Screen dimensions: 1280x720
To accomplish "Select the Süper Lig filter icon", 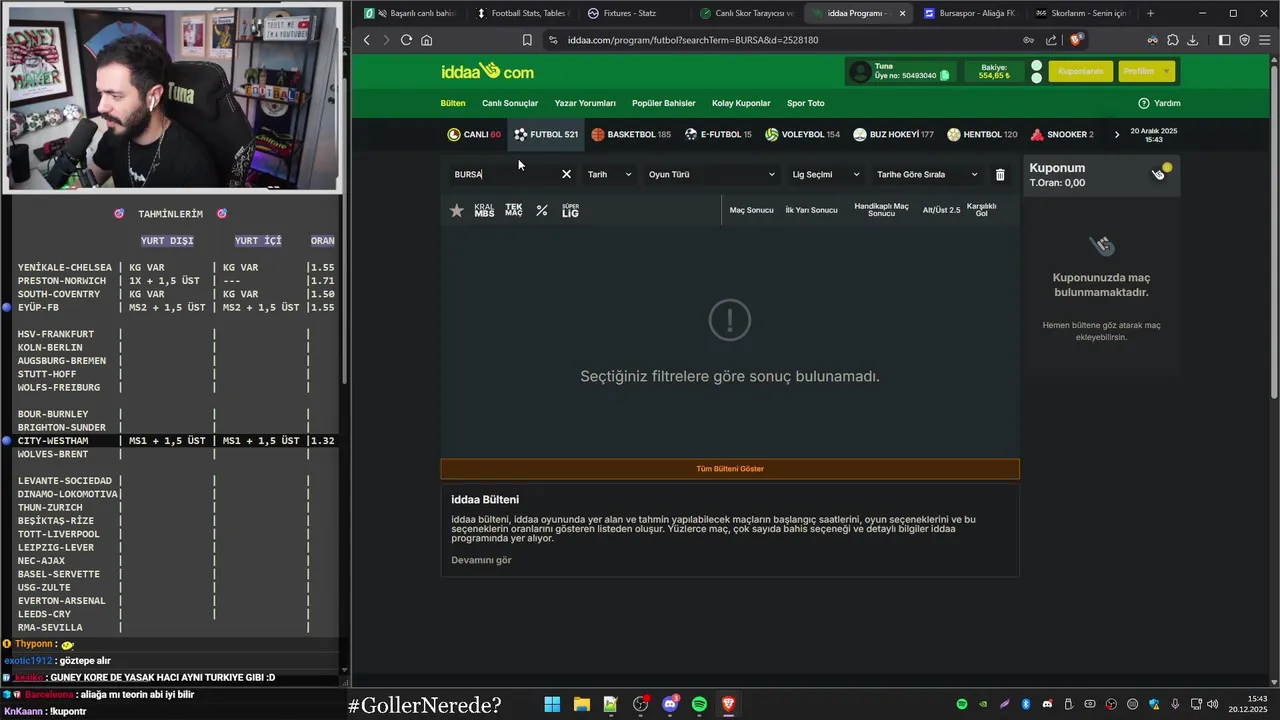I will click(x=570, y=210).
